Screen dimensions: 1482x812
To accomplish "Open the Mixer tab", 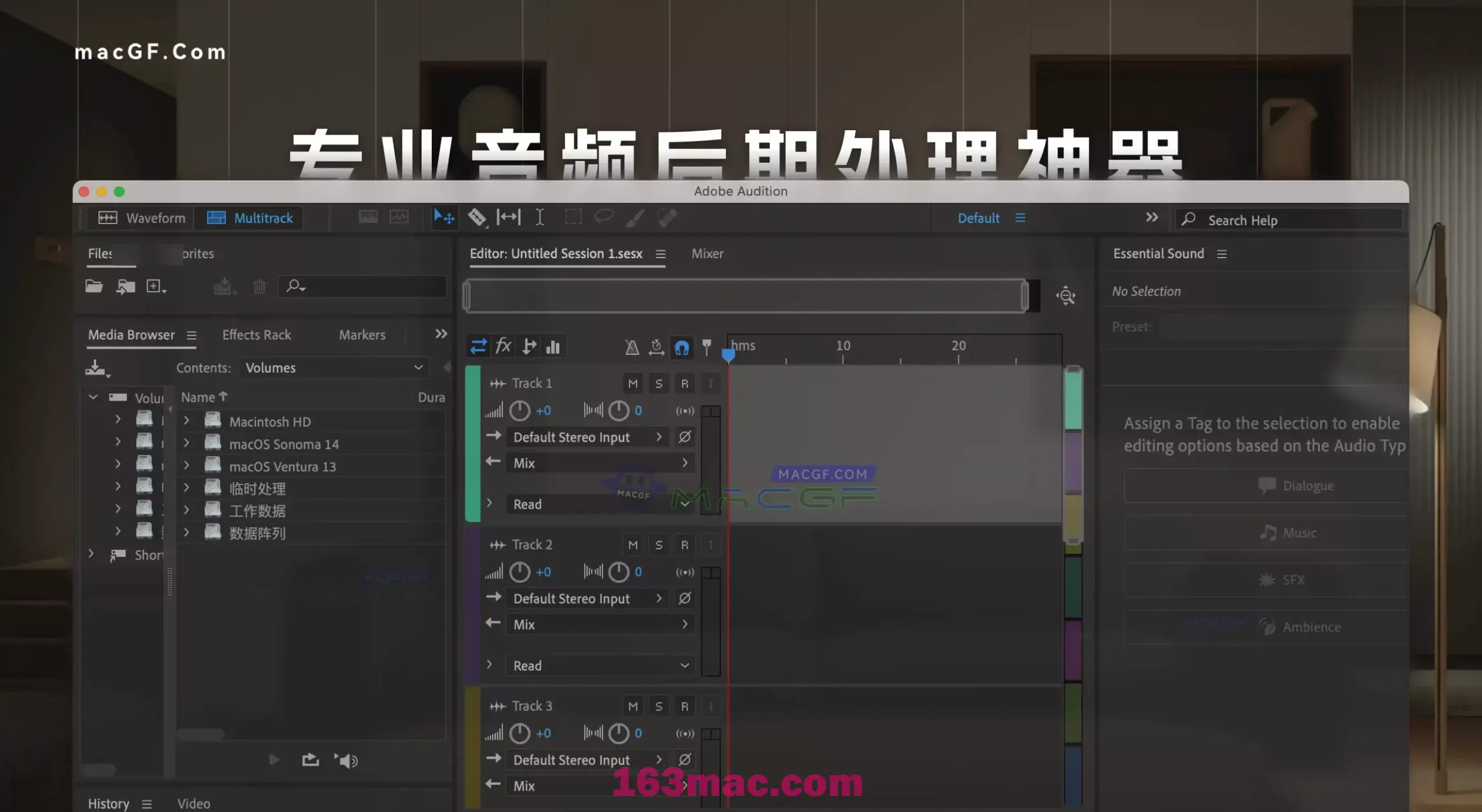I will click(707, 253).
